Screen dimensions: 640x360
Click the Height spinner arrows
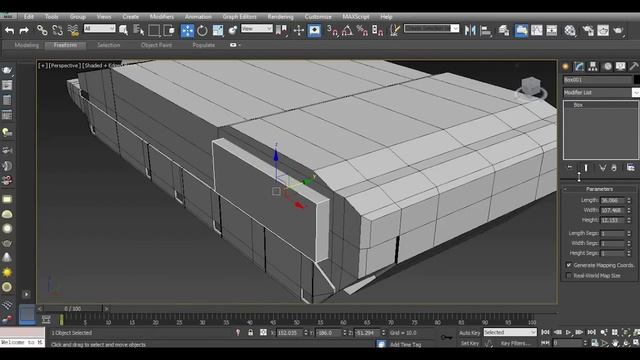coord(629,220)
